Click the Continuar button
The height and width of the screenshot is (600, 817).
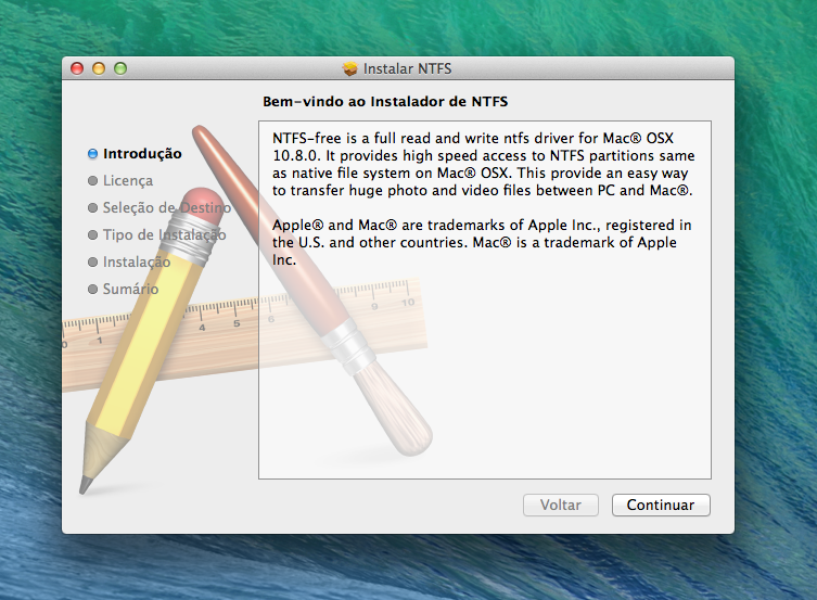(x=661, y=505)
